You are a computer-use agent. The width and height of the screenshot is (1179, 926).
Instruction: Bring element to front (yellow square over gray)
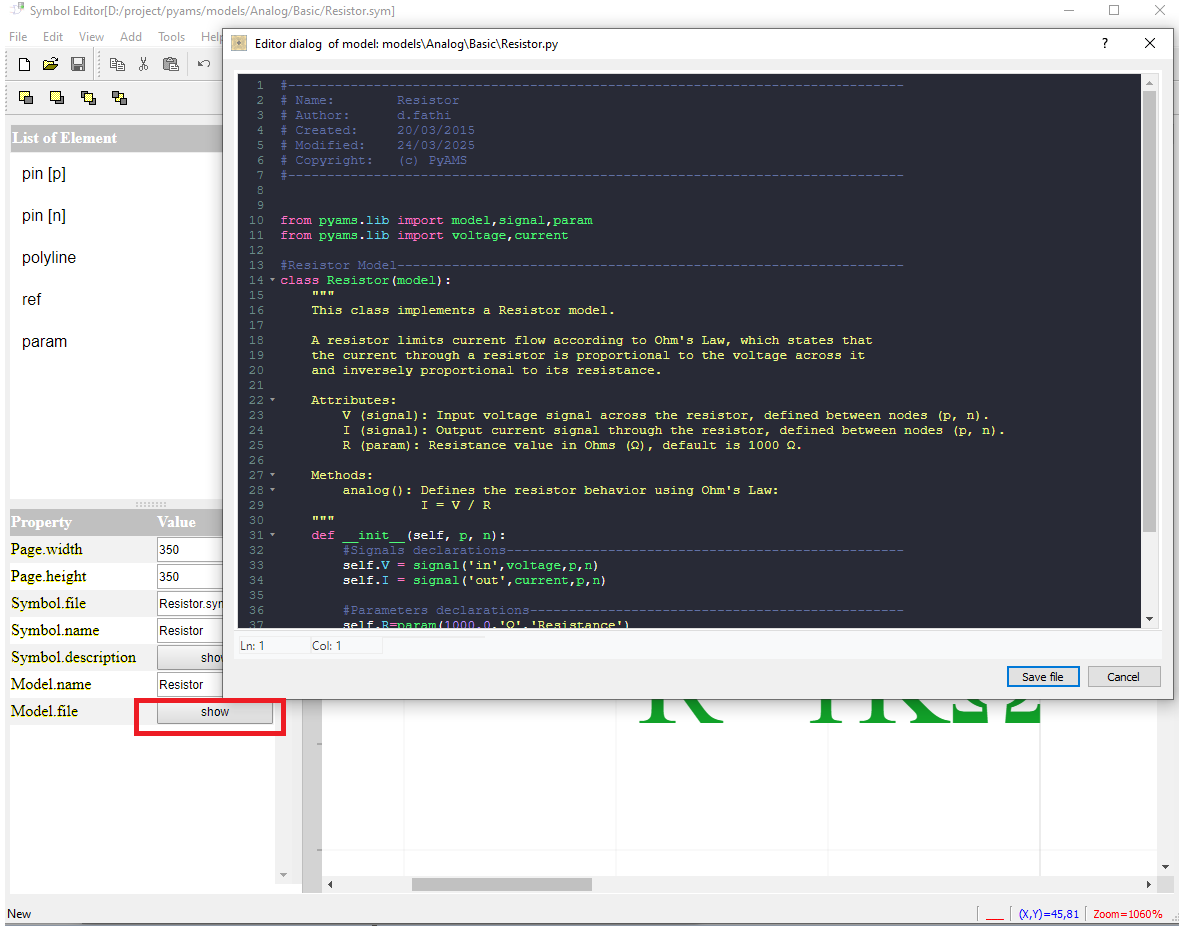point(26,98)
